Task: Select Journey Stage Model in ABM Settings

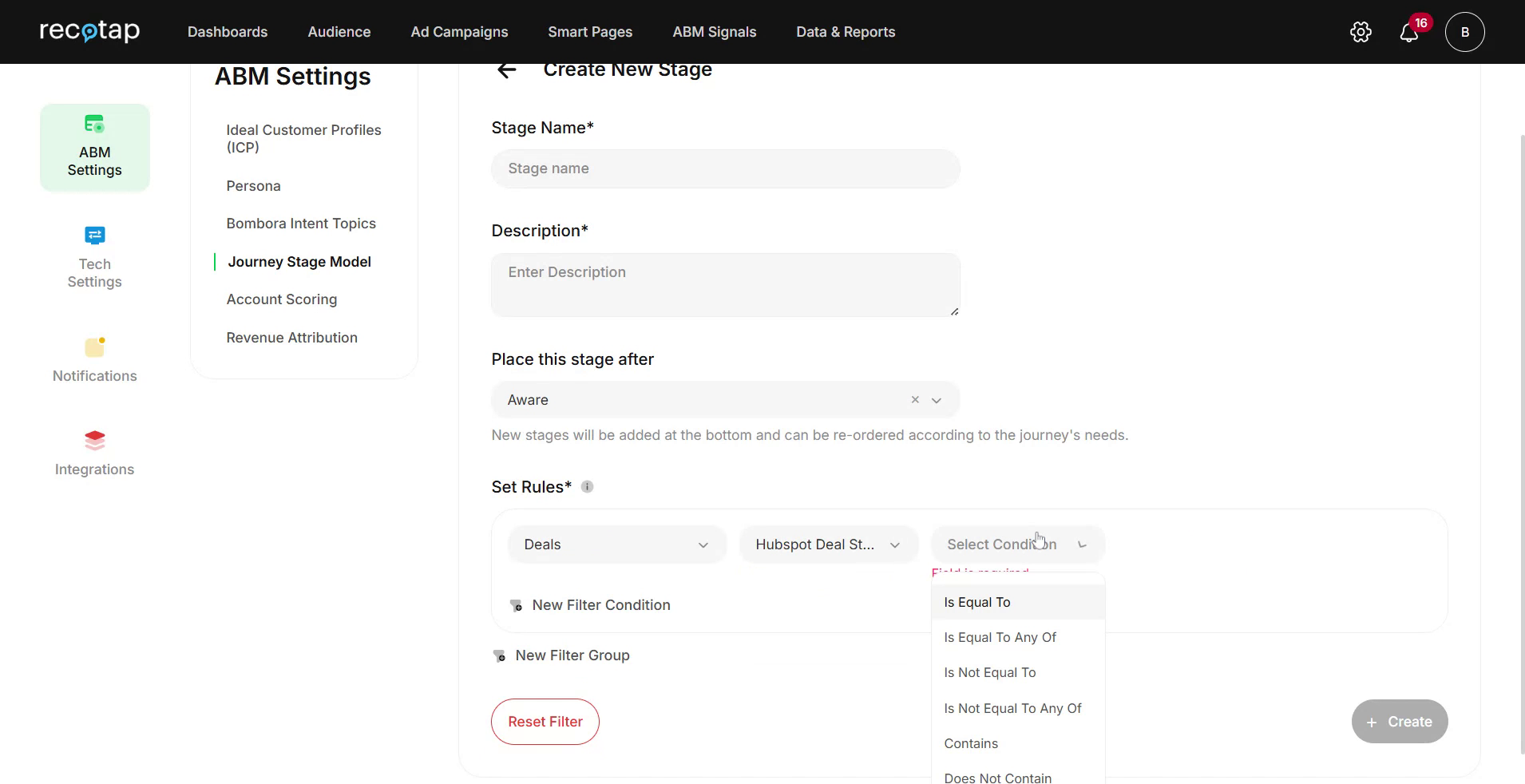Action: [x=299, y=261]
